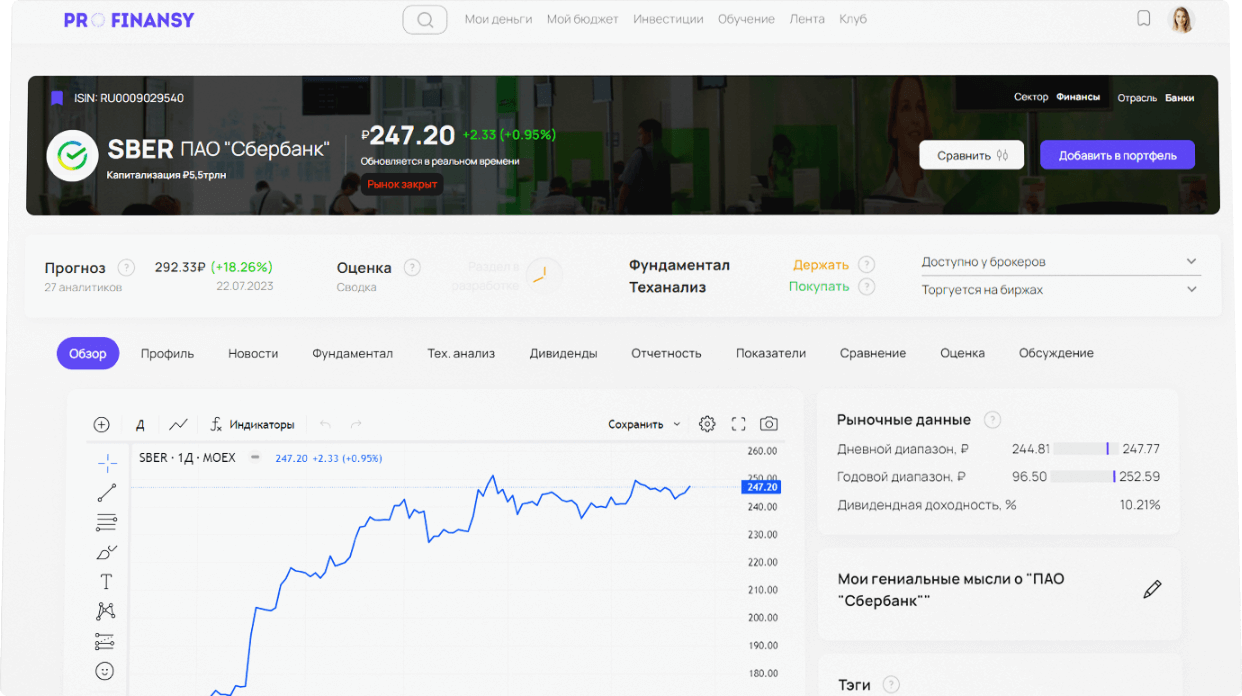Expand Доступно у брокеров dropdown
This screenshot has height=696, width=1242.
1061,262
